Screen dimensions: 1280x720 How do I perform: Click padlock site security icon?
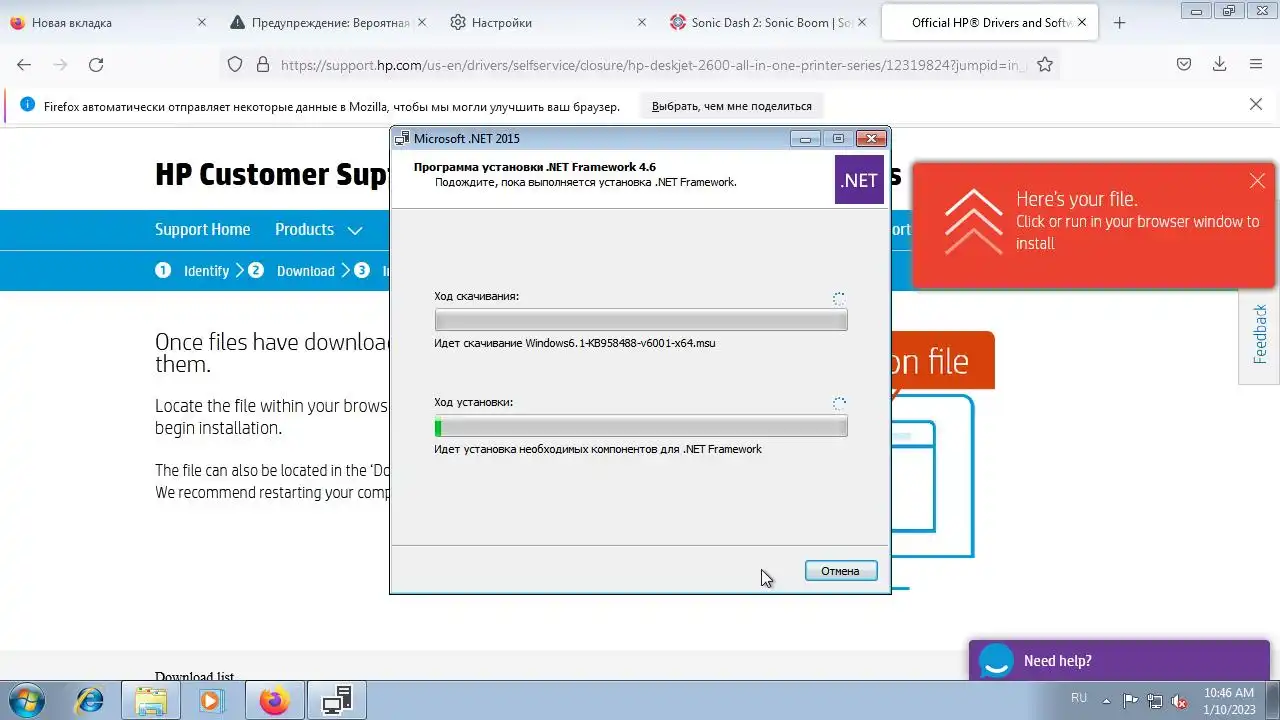pos(263,64)
